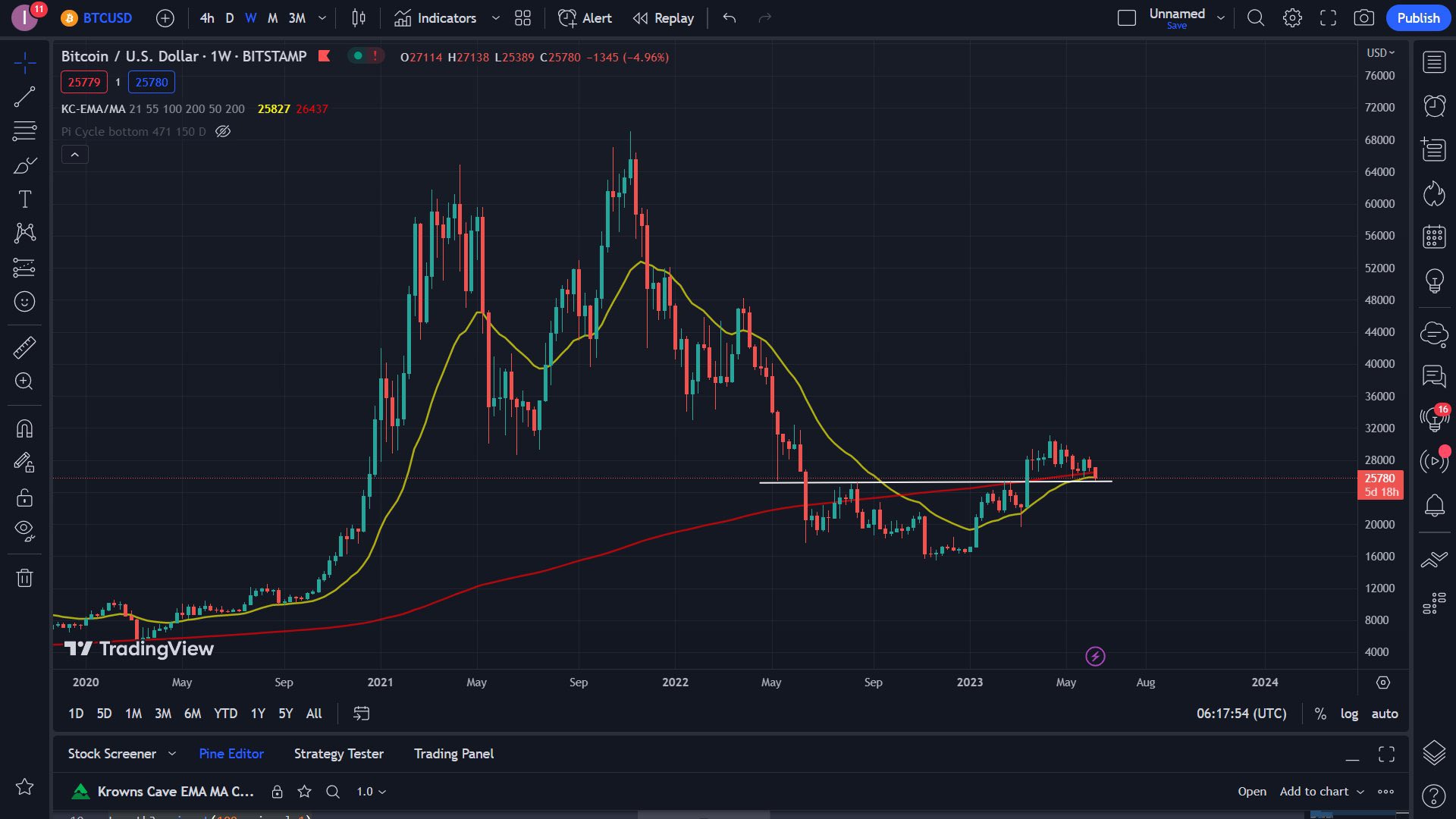Enter fullscreen mode
Image resolution: width=1456 pixels, height=819 pixels.
(1328, 18)
